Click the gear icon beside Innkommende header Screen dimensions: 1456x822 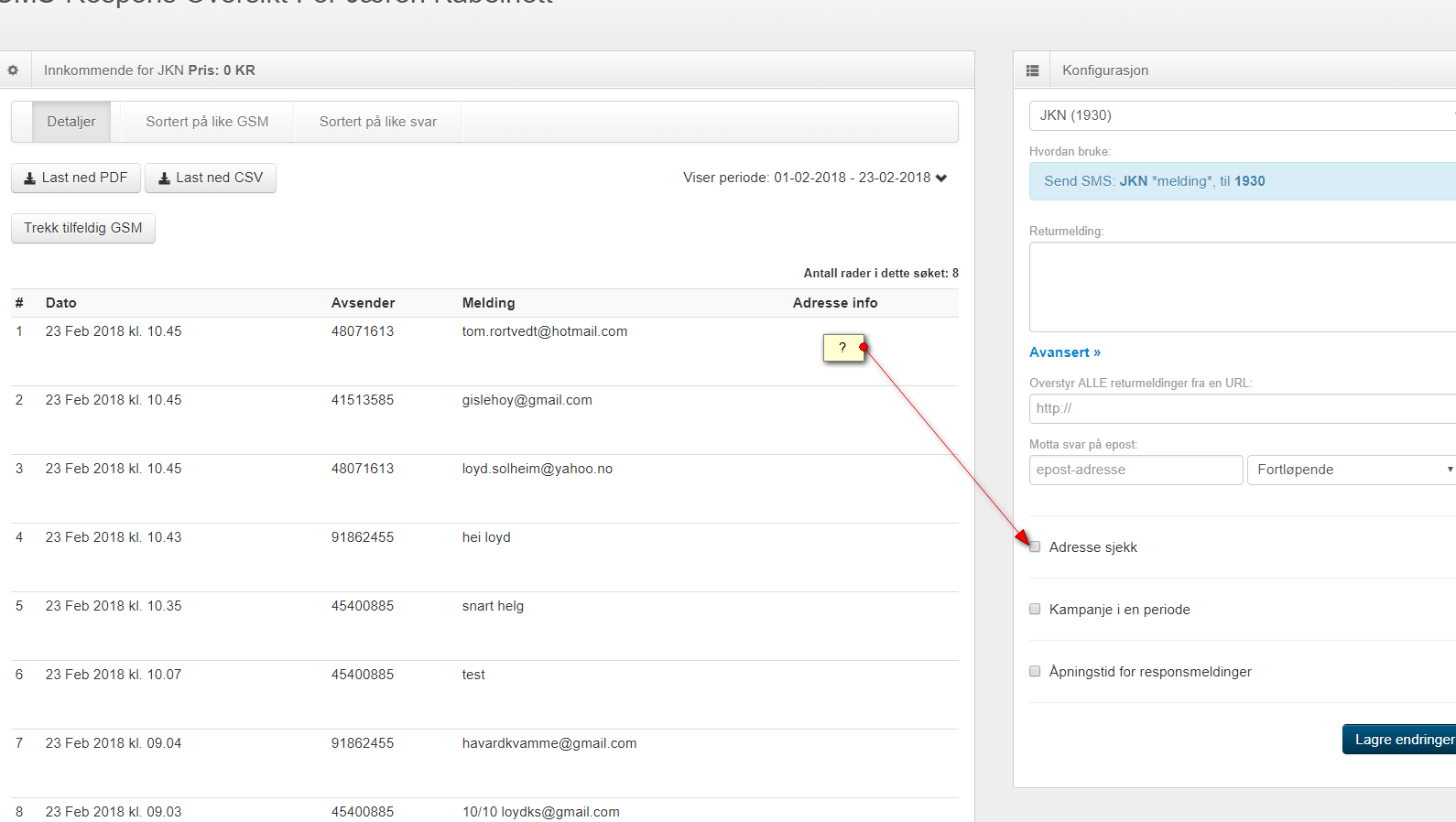[13, 70]
